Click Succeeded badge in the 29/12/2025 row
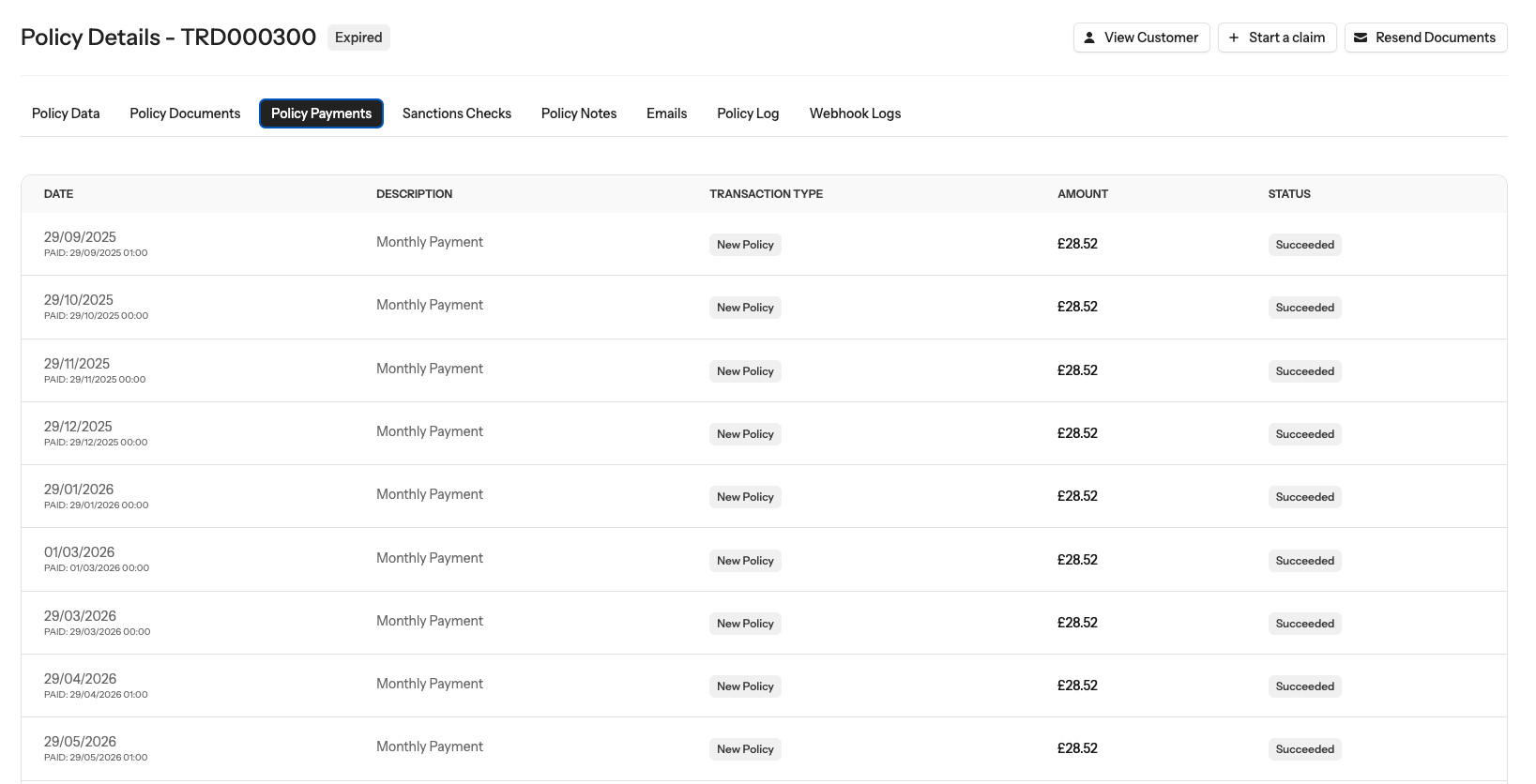 click(1304, 434)
